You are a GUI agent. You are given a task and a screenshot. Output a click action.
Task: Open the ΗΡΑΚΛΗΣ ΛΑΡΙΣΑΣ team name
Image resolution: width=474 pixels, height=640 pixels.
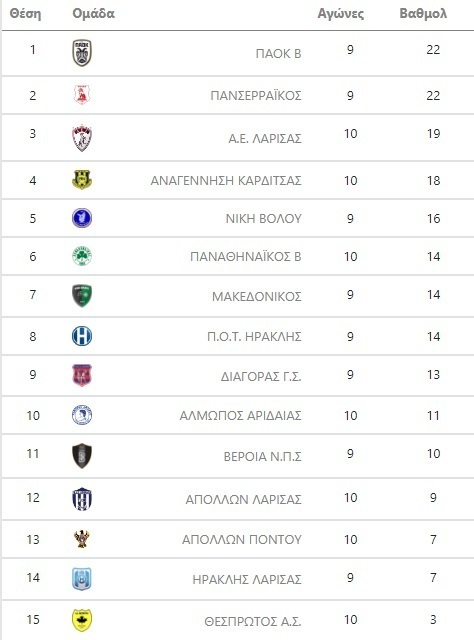(x=247, y=580)
